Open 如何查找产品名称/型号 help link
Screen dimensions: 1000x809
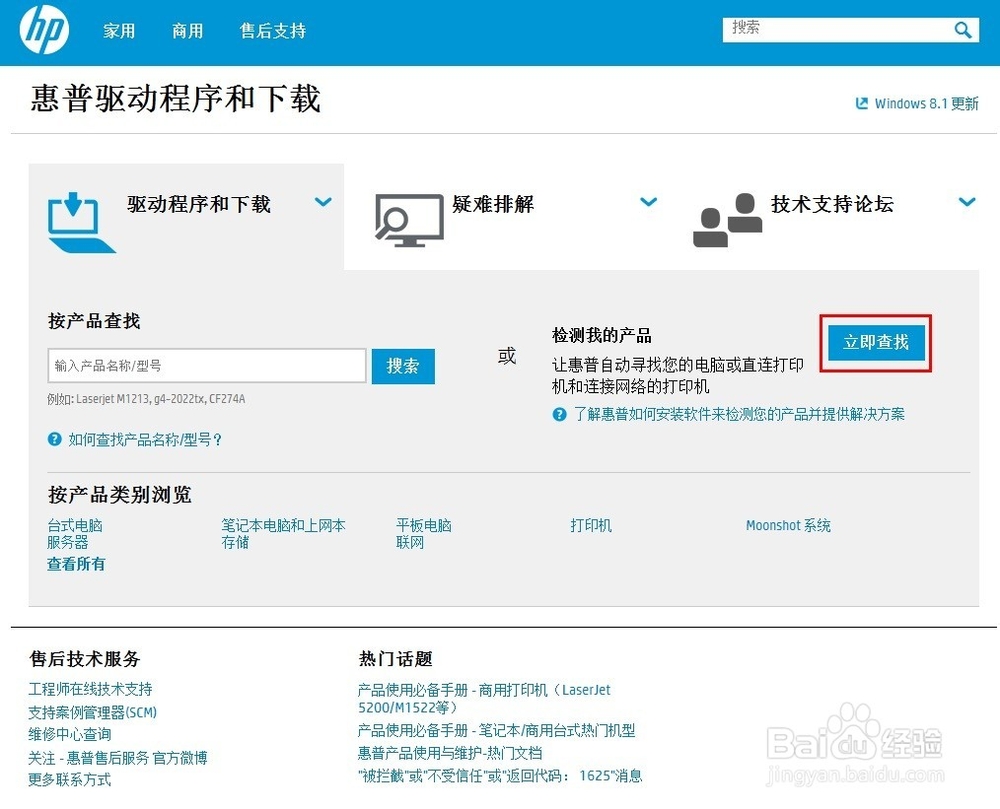[145, 439]
